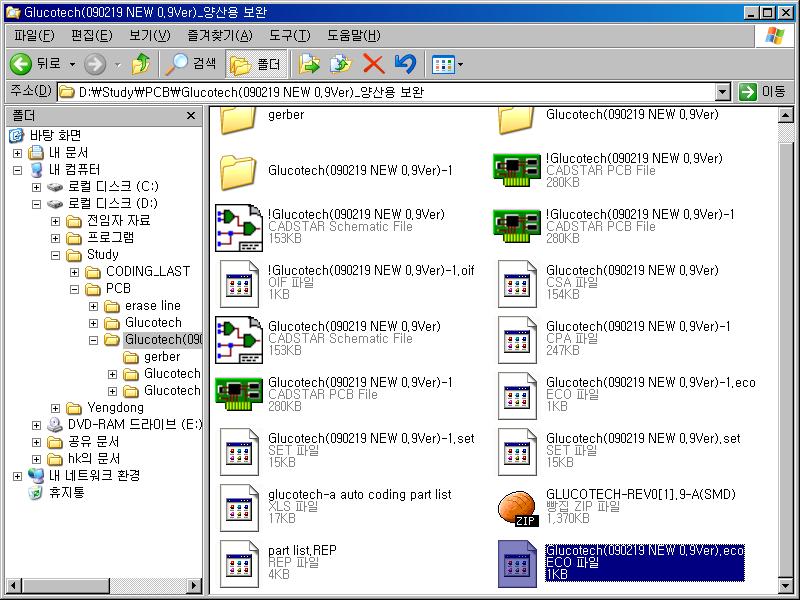The image size is (800, 600).
Task: Select the Glucotech(090219 NEW 0.9Ver)-1.eco file icon
Action: [x=517, y=396]
